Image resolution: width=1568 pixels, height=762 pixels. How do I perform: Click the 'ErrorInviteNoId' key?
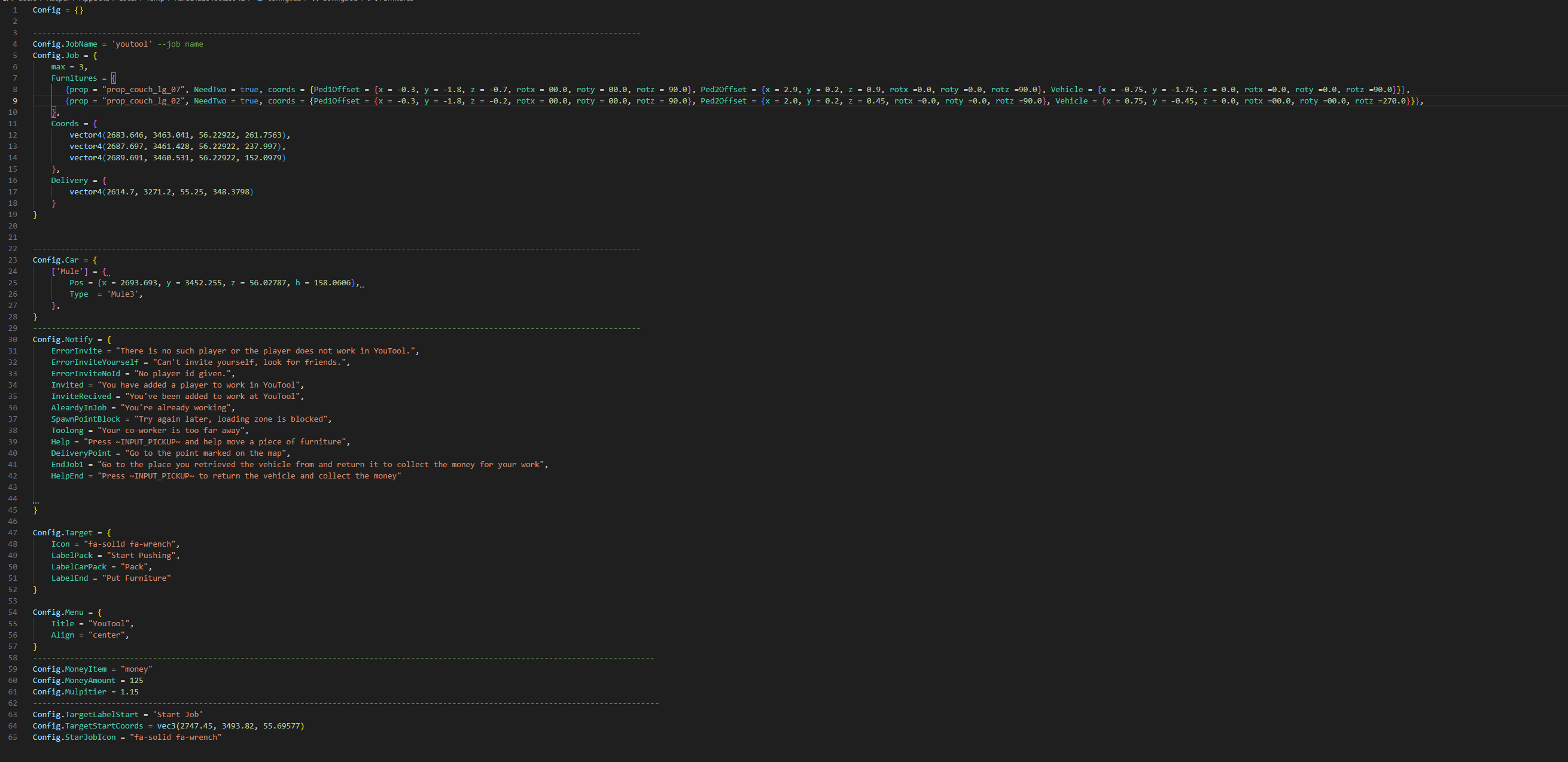click(85, 374)
